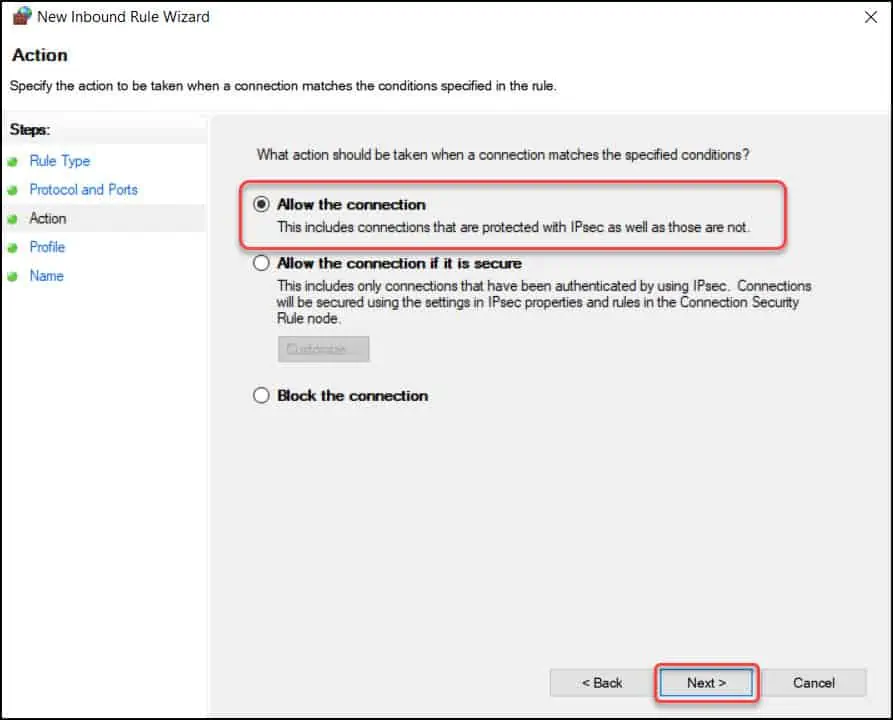893x720 pixels.
Task: Select the Allow the connection radio button
Action: (x=261, y=204)
